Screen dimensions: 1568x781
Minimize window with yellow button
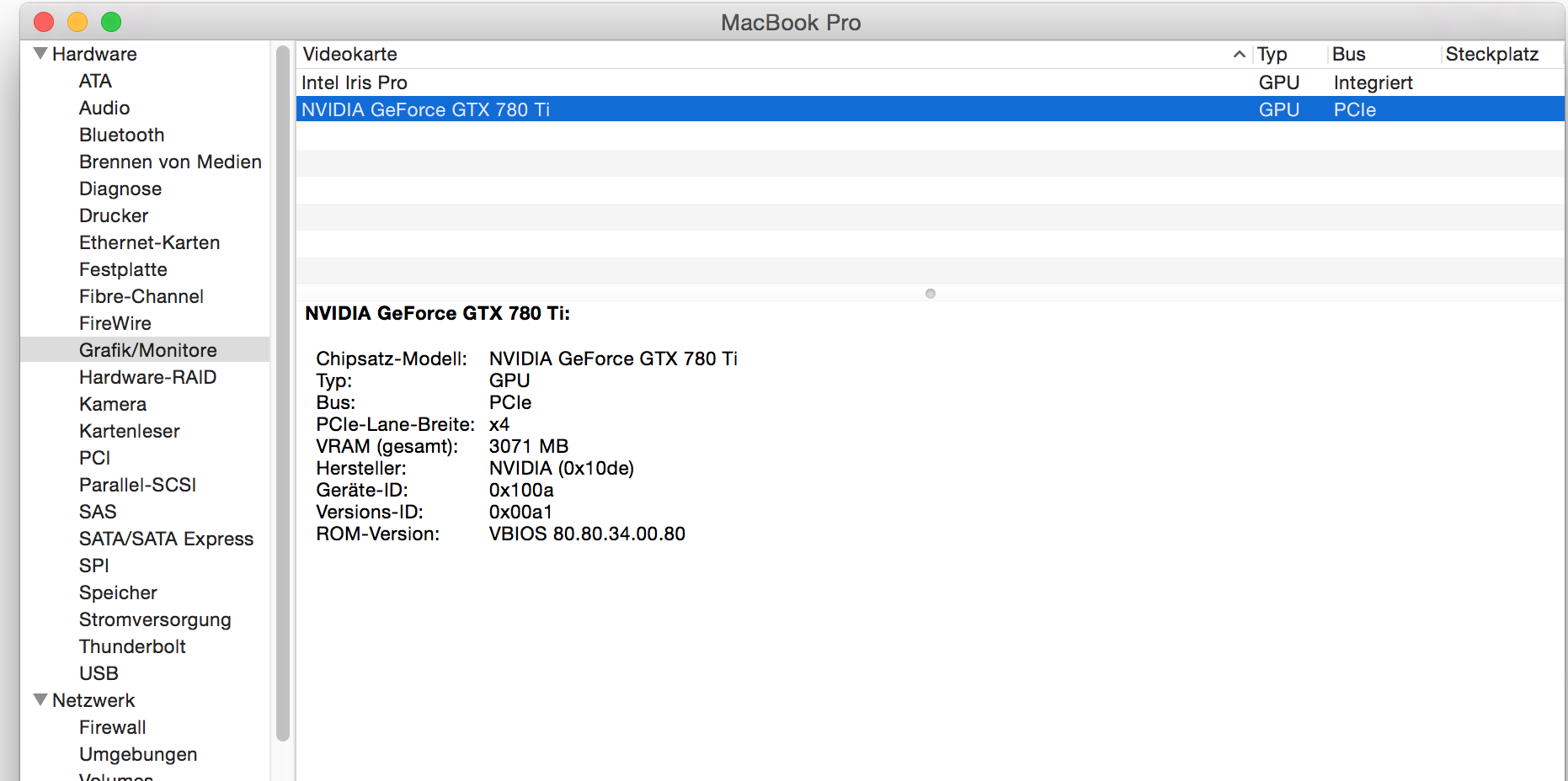coord(77,22)
